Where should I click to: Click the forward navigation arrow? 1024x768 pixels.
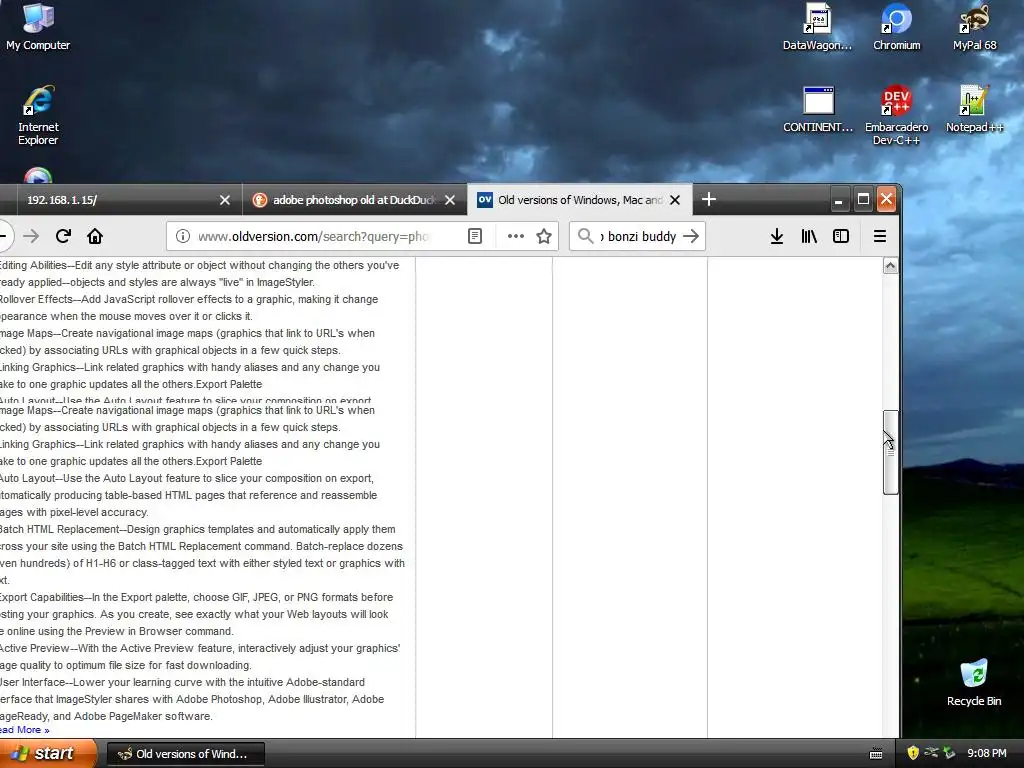pyautogui.click(x=31, y=236)
